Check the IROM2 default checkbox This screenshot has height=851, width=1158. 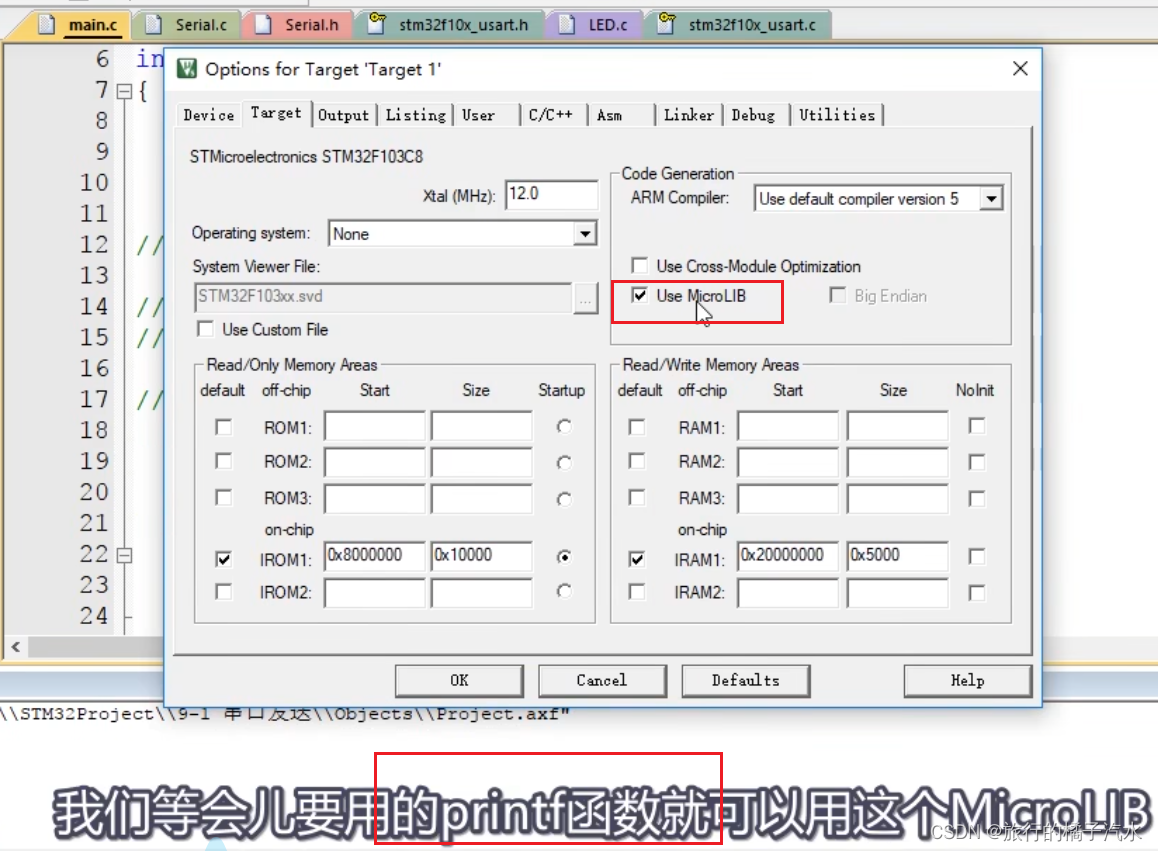tap(223, 592)
